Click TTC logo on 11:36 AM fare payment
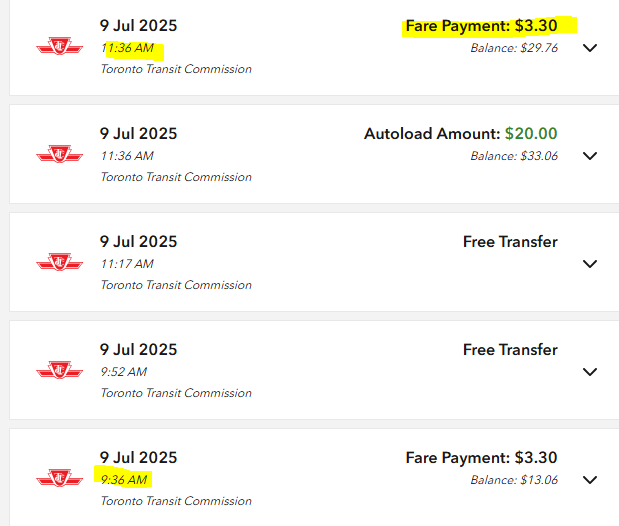The height and width of the screenshot is (526, 619). pyautogui.click(x=60, y=46)
